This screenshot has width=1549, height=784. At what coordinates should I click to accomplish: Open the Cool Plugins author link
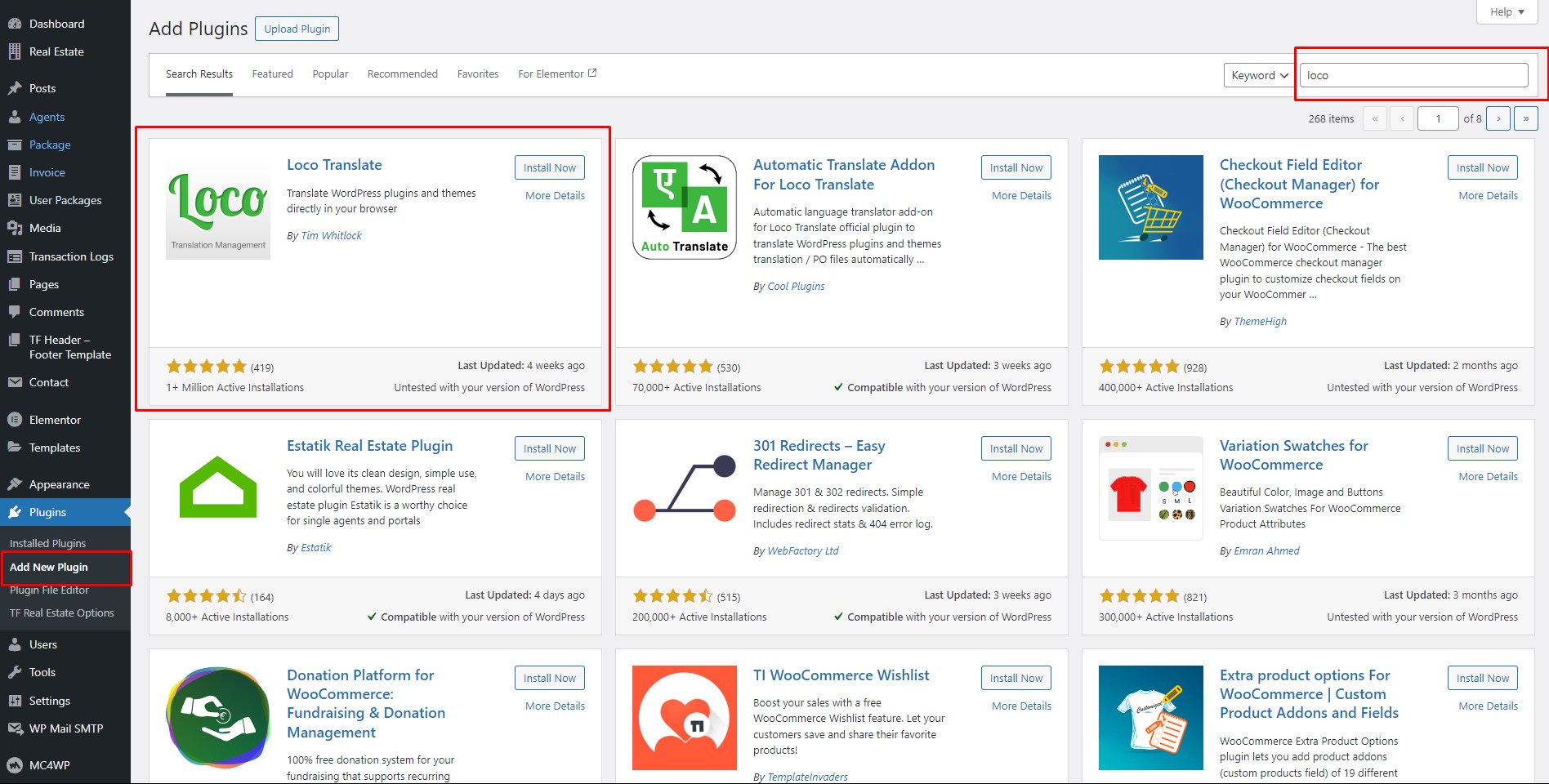tap(797, 286)
